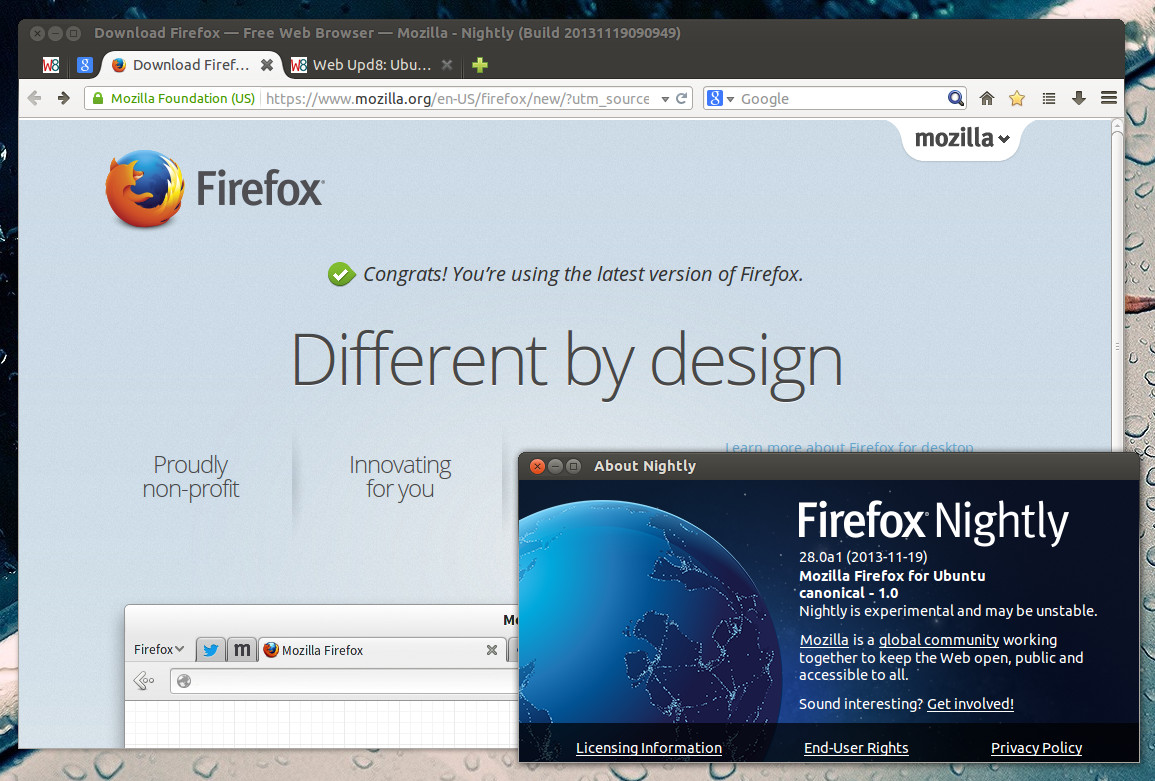This screenshot has height=781, width=1155.
Task: Click the Twitter pinned tab in illustration
Action: 211,650
